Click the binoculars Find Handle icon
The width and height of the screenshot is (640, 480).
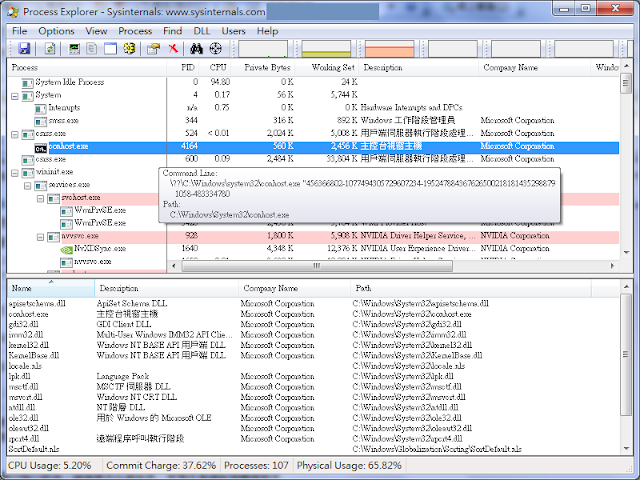pos(196,49)
